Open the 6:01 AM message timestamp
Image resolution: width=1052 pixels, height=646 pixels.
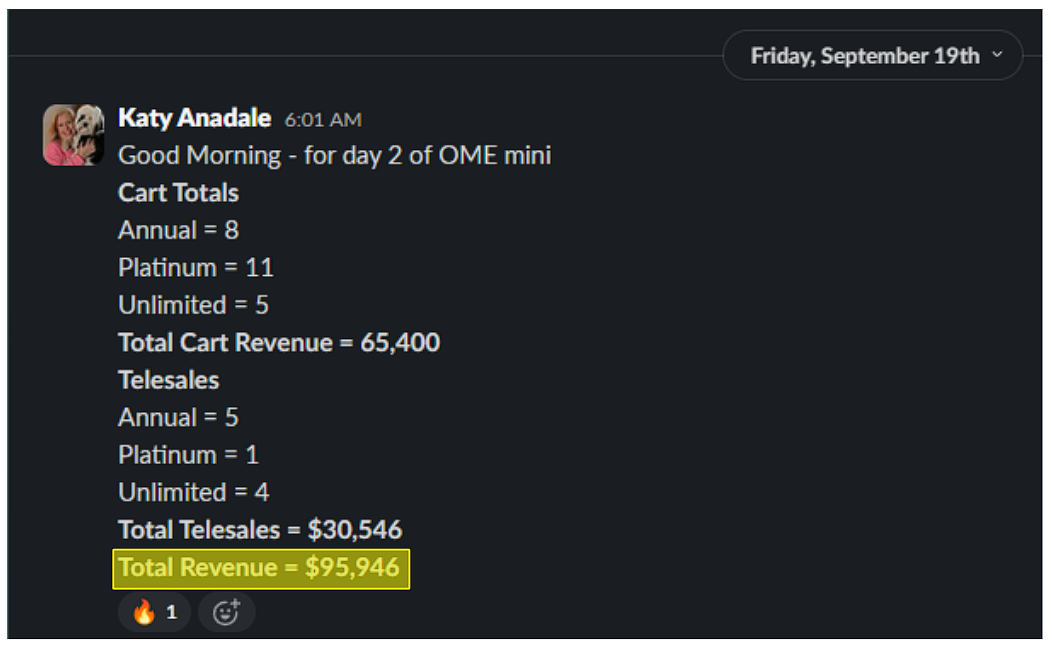click(x=323, y=120)
